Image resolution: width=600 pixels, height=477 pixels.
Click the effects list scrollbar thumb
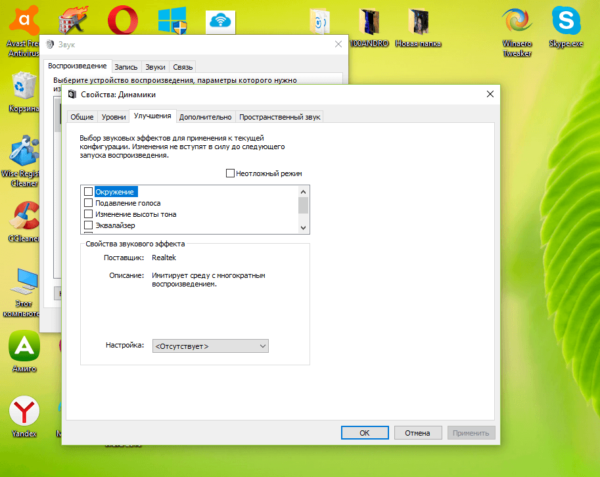click(x=303, y=205)
